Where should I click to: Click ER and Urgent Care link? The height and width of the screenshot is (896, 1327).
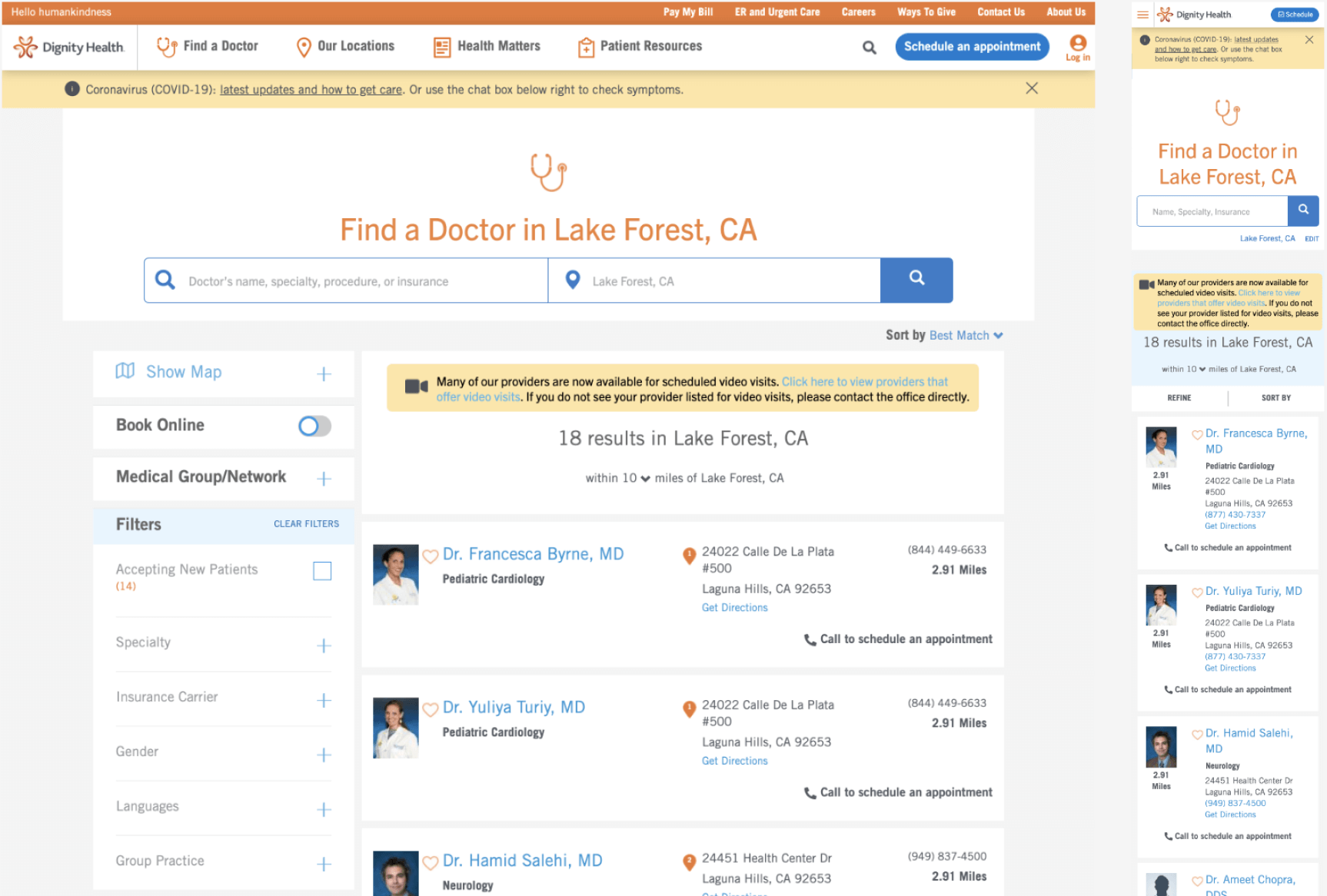click(x=777, y=12)
